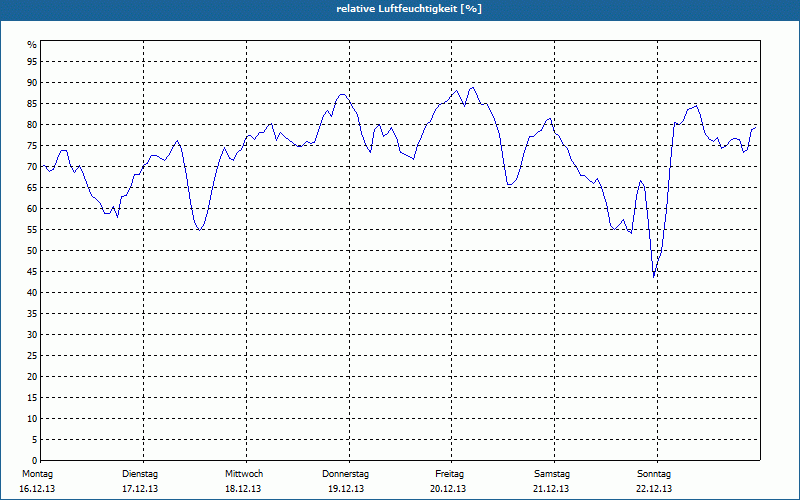Click the date 22.12.13
Screen dimensions: 800x500
coord(654,489)
